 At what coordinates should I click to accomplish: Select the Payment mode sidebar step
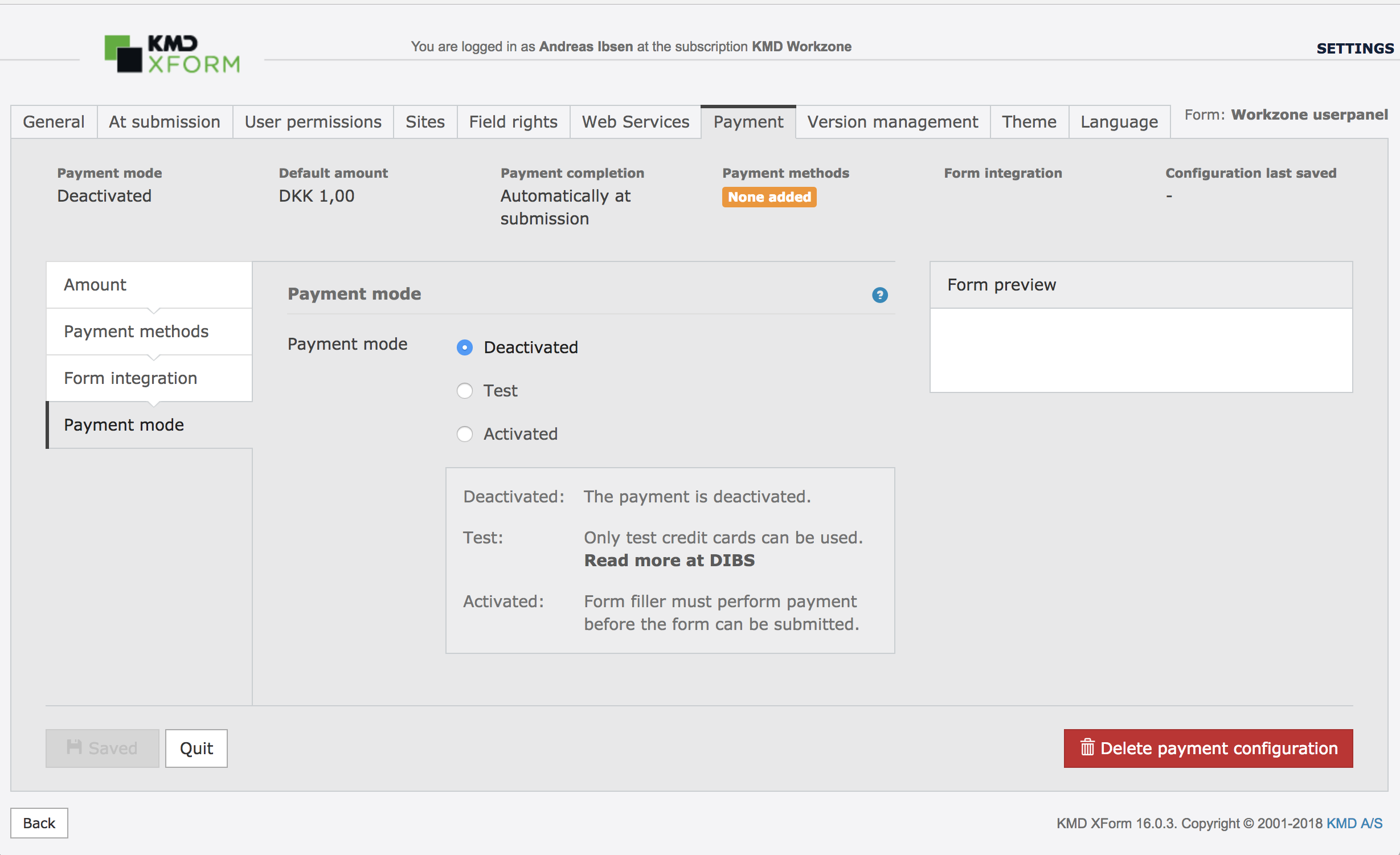(x=149, y=425)
